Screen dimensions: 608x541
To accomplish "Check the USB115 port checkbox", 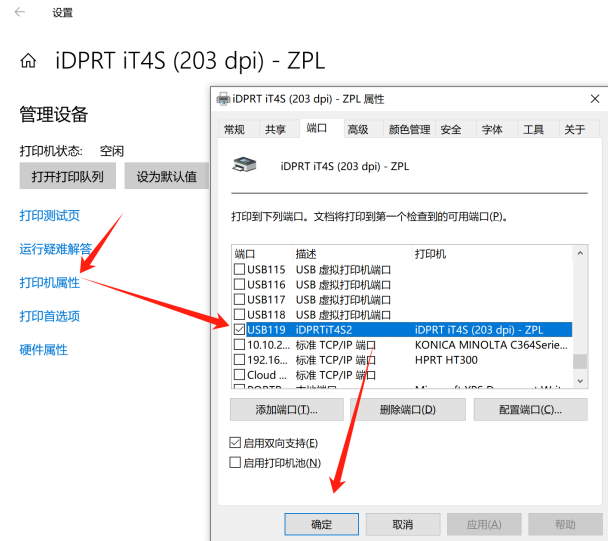I will (x=240, y=269).
